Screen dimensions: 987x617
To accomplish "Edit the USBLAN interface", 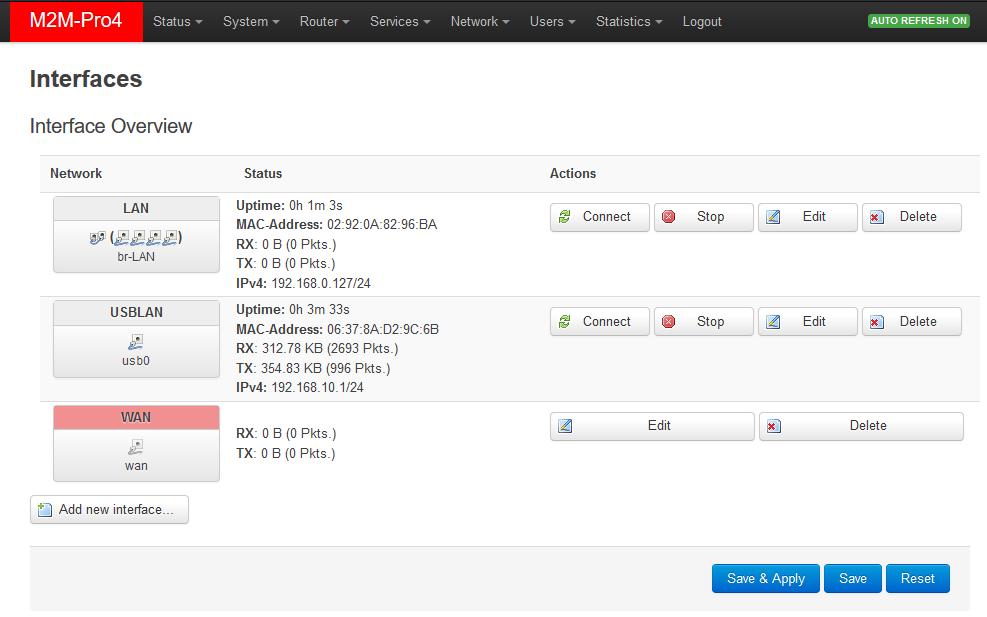I will (808, 322).
